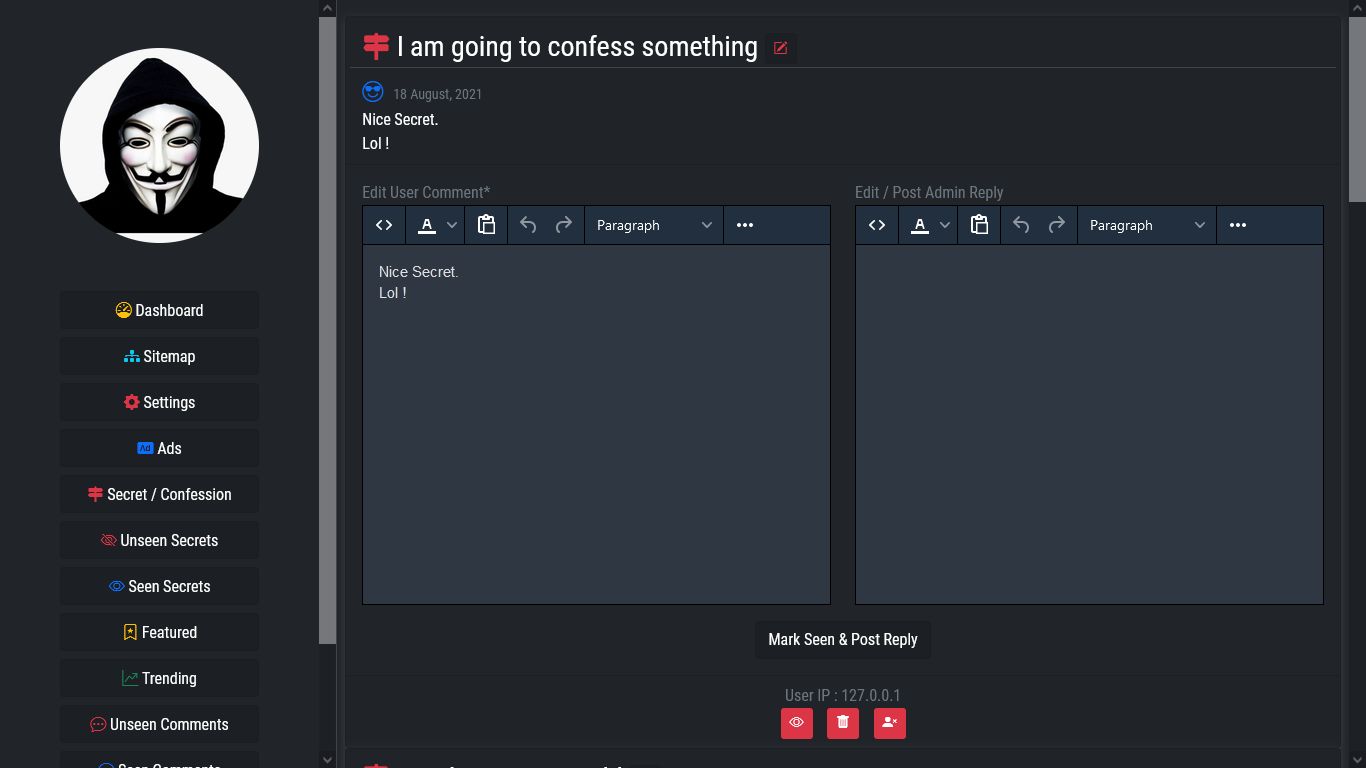Toggle Seen Secrets view in the sidebar
This screenshot has width=1366, height=768.
pos(159,586)
